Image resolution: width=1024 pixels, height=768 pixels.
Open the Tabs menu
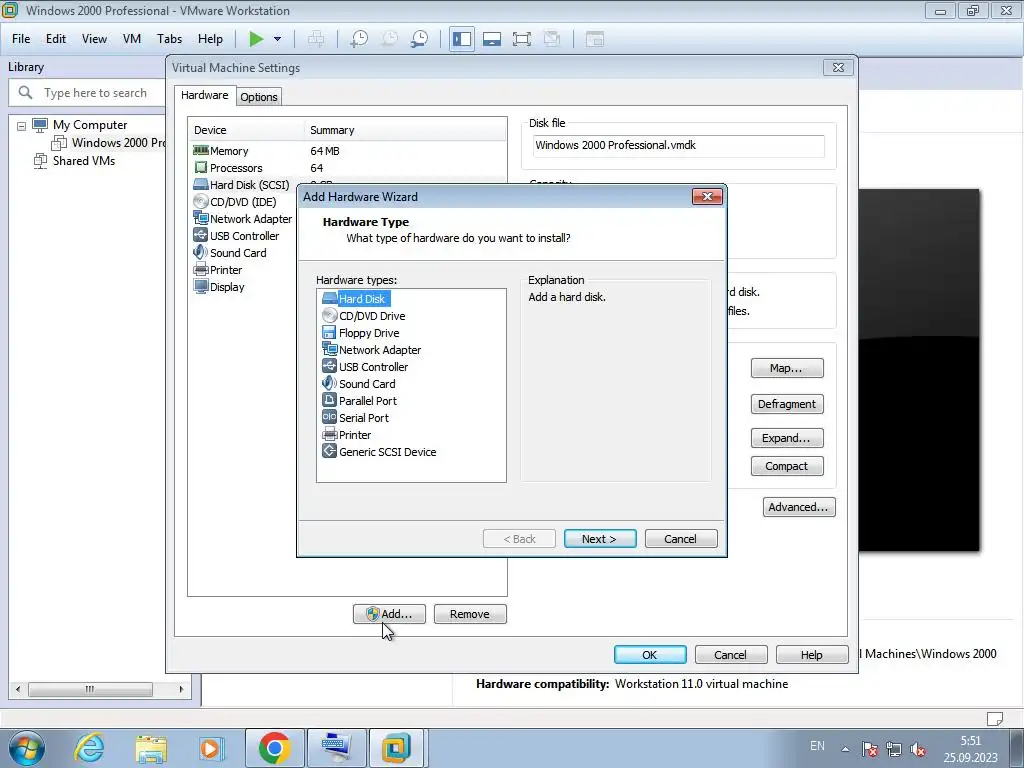pyautogui.click(x=169, y=39)
